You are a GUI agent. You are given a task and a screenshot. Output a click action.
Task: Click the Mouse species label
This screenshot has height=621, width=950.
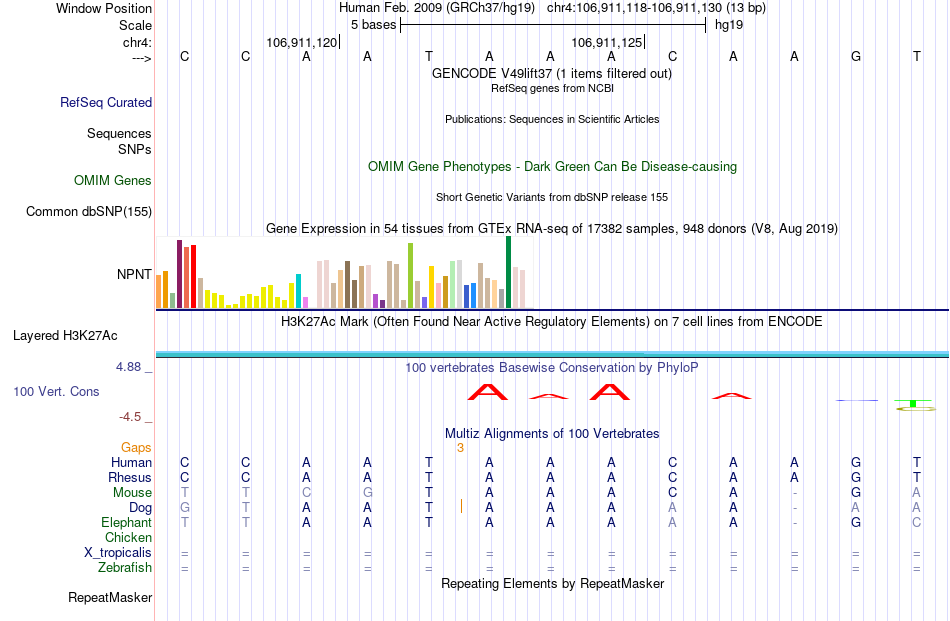coord(132,493)
